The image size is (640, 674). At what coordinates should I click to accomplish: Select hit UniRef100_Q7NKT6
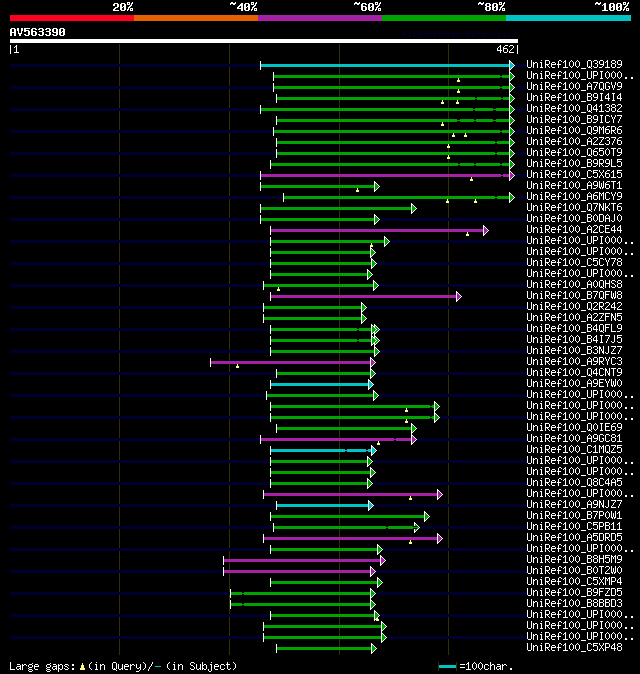[x=574, y=207]
